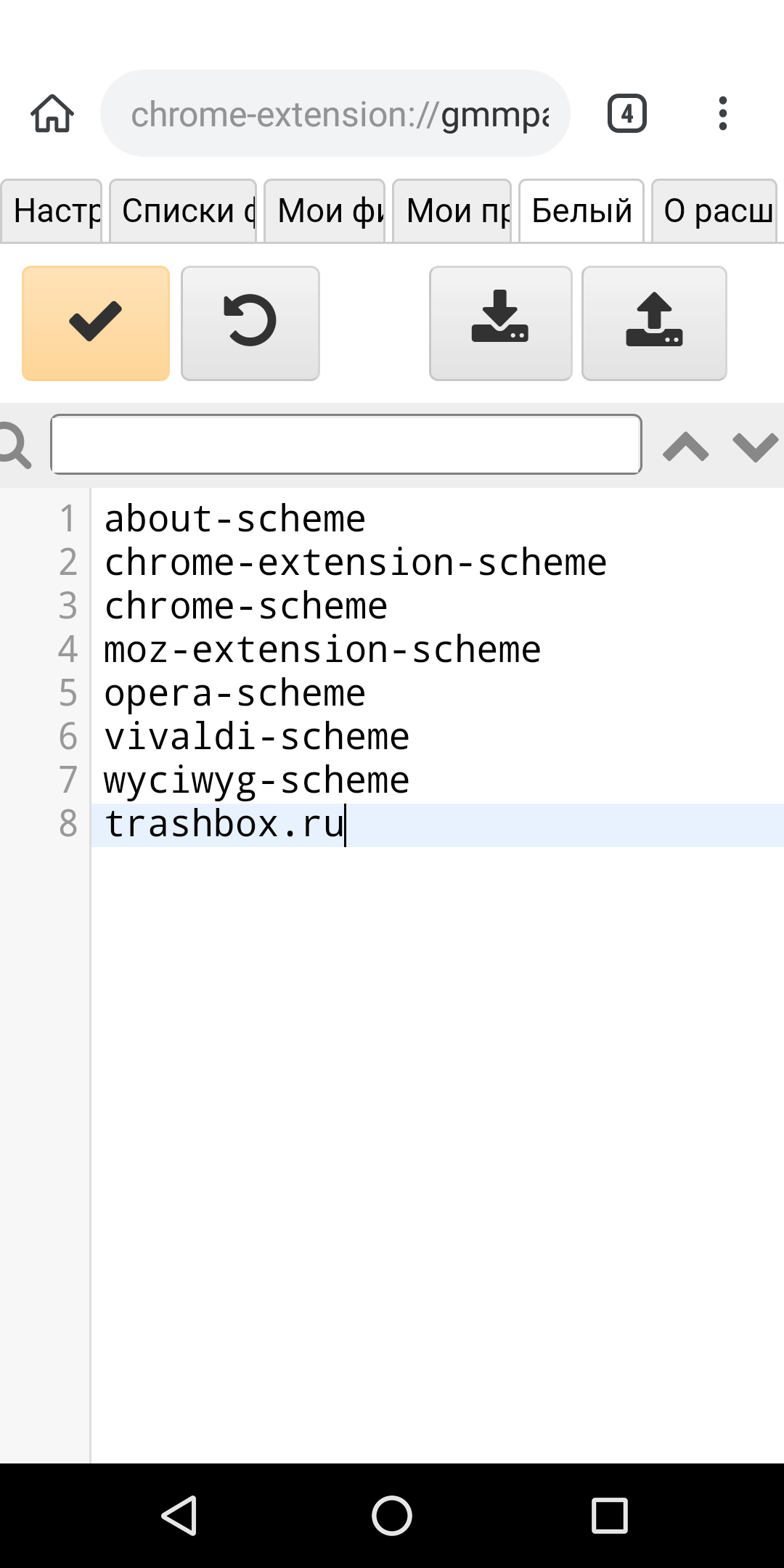Image resolution: width=784 pixels, height=1568 pixels.
Task: Tap the search magnifier icon
Action: pyautogui.click(x=15, y=445)
